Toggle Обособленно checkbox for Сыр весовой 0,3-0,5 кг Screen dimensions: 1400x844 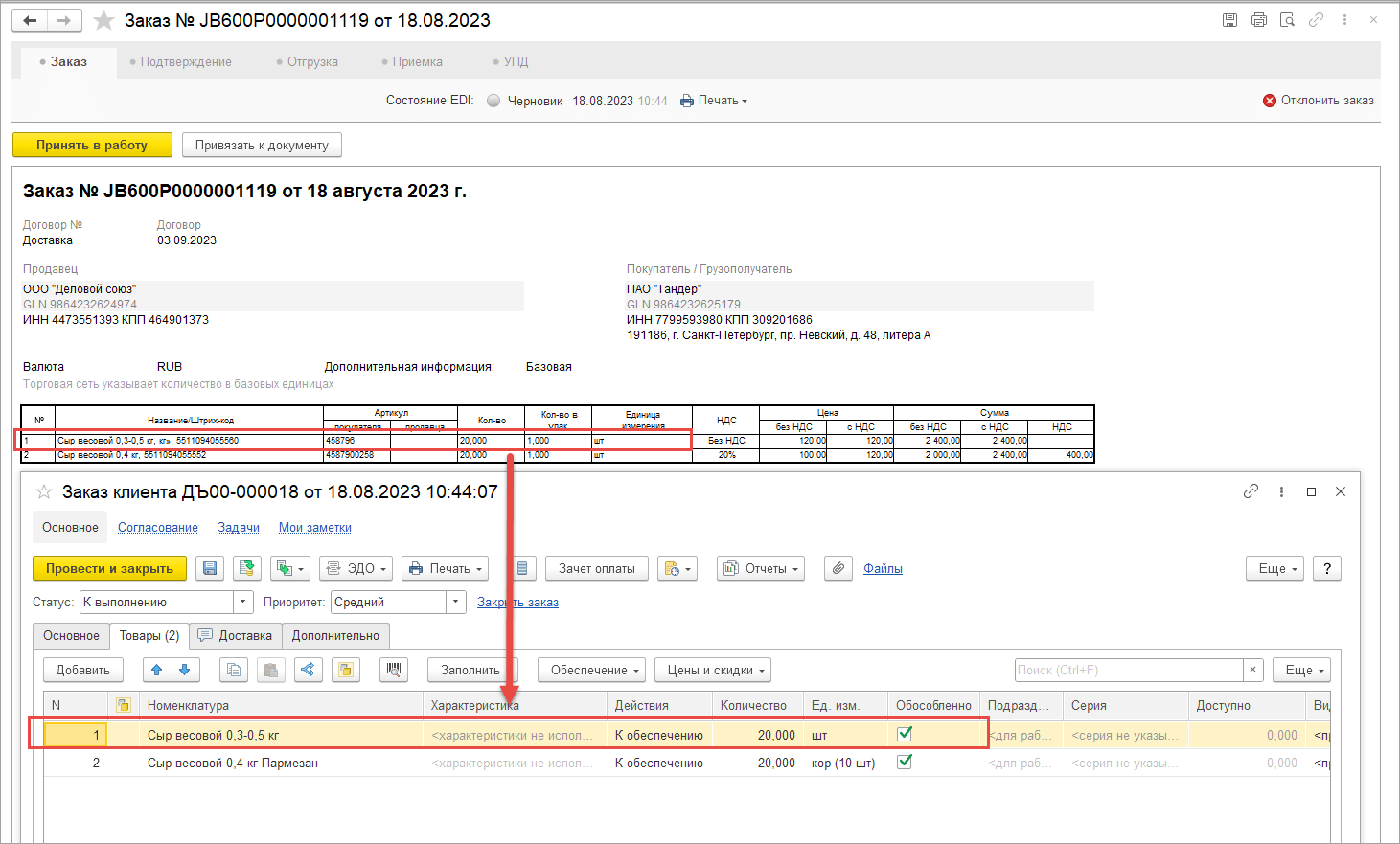coord(904,734)
